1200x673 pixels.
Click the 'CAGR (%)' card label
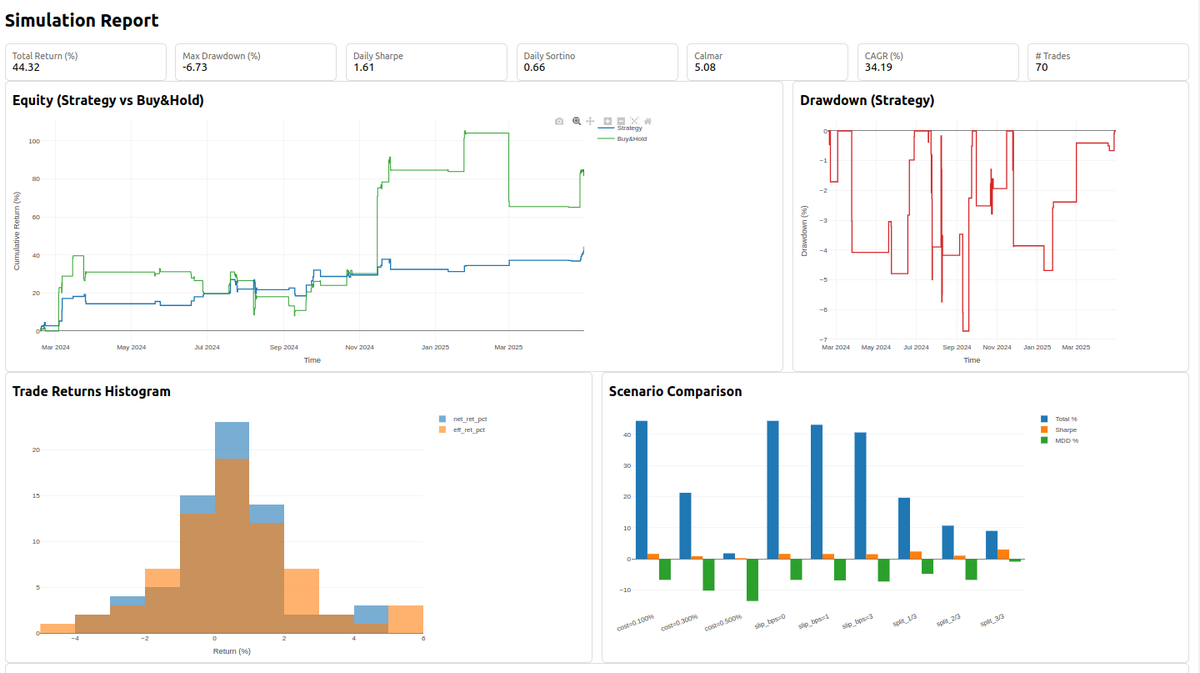[x=884, y=56]
